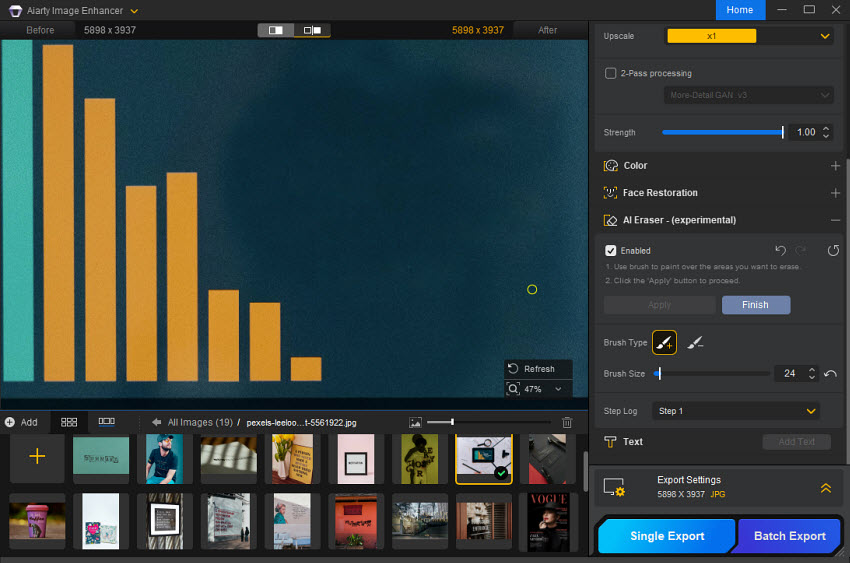Switch to filmstrip thumbnail view

click(x=106, y=422)
